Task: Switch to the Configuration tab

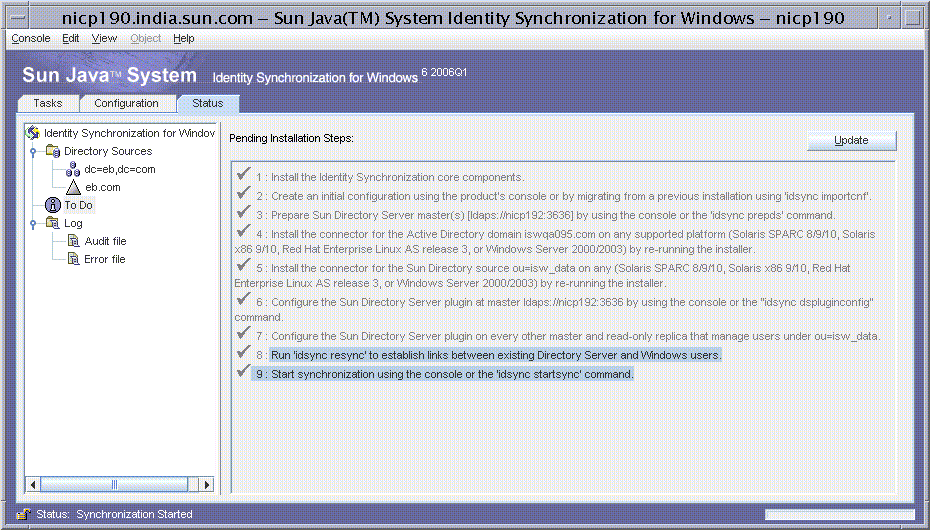Action: pyautogui.click(x=126, y=103)
